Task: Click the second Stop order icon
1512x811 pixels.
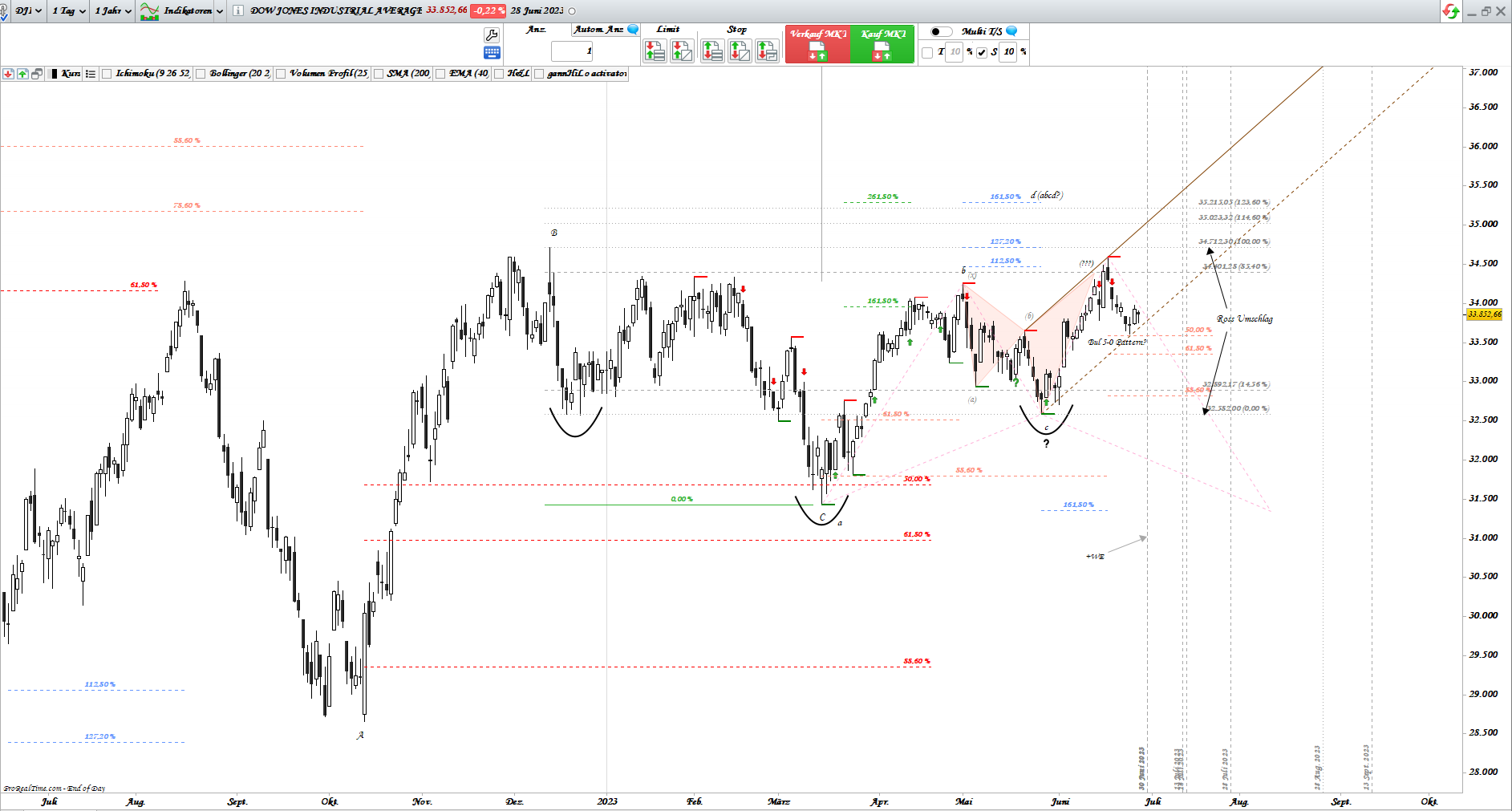Action: pos(740,51)
